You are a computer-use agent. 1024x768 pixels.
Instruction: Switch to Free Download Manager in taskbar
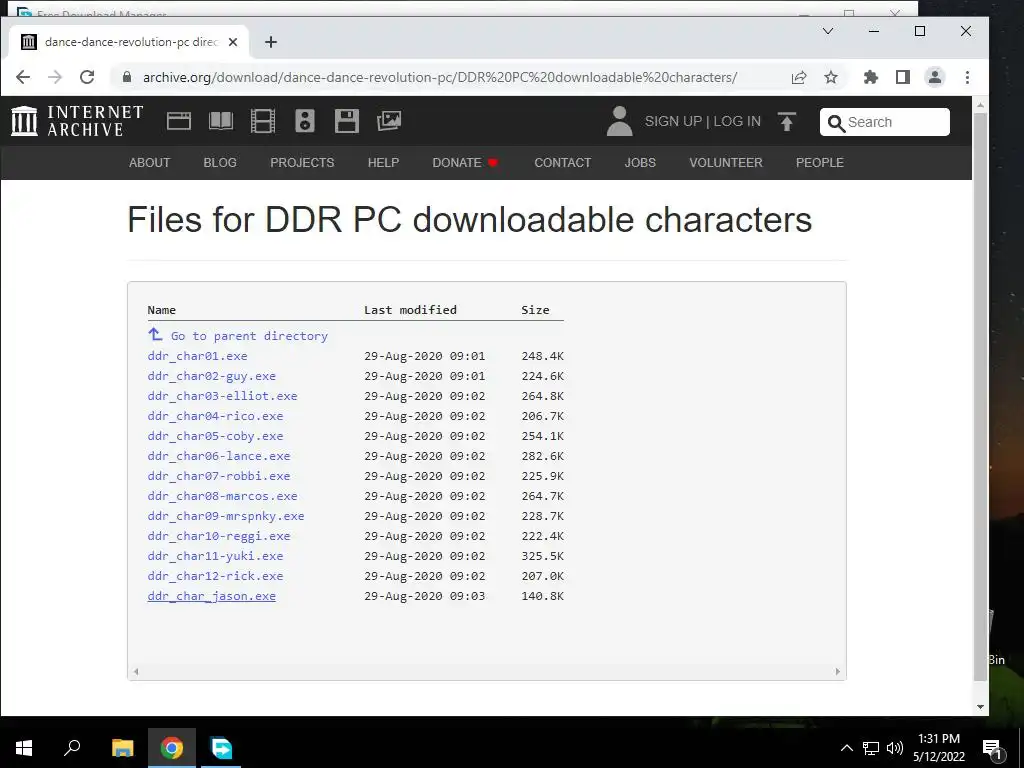pos(221,748)
